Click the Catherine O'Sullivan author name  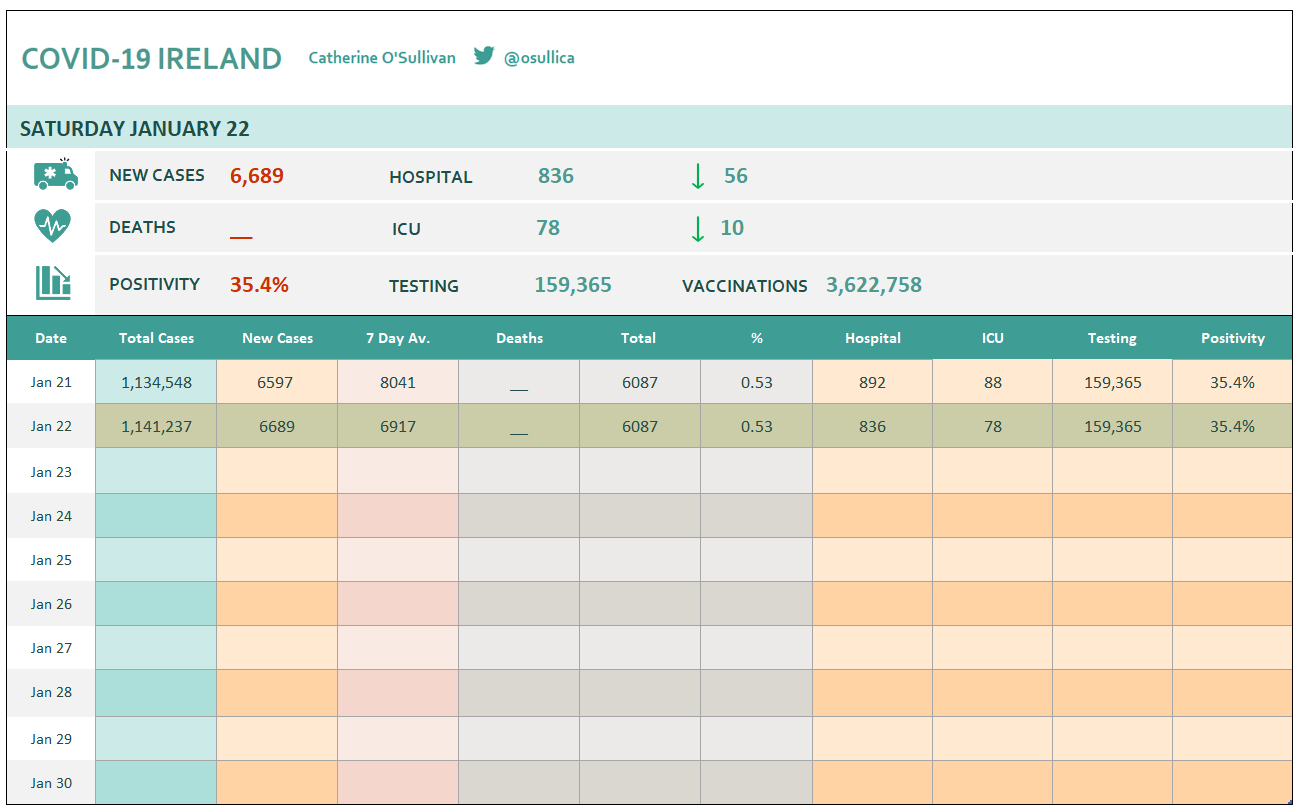click(382, 58)
